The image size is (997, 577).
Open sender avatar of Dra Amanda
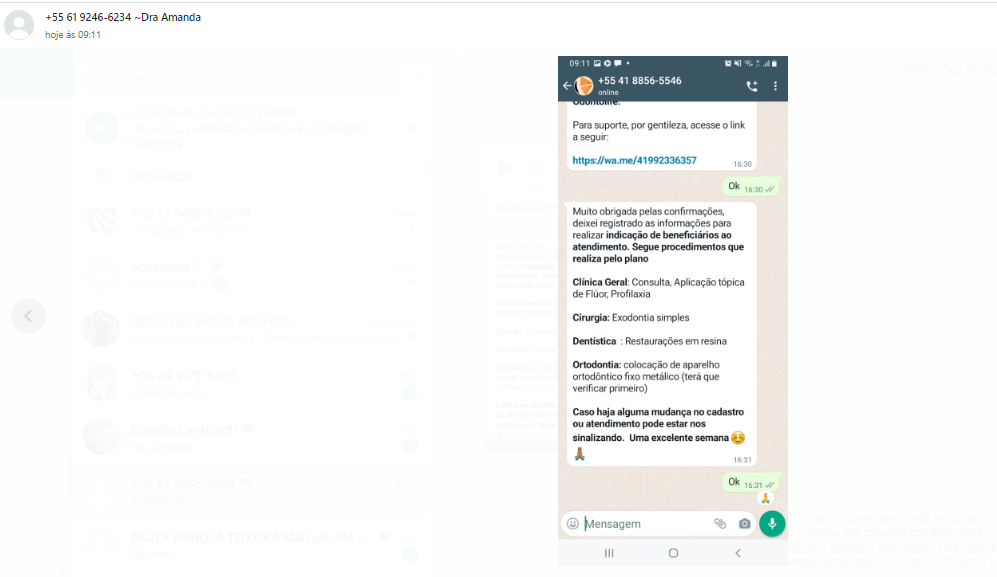(19, 25)
